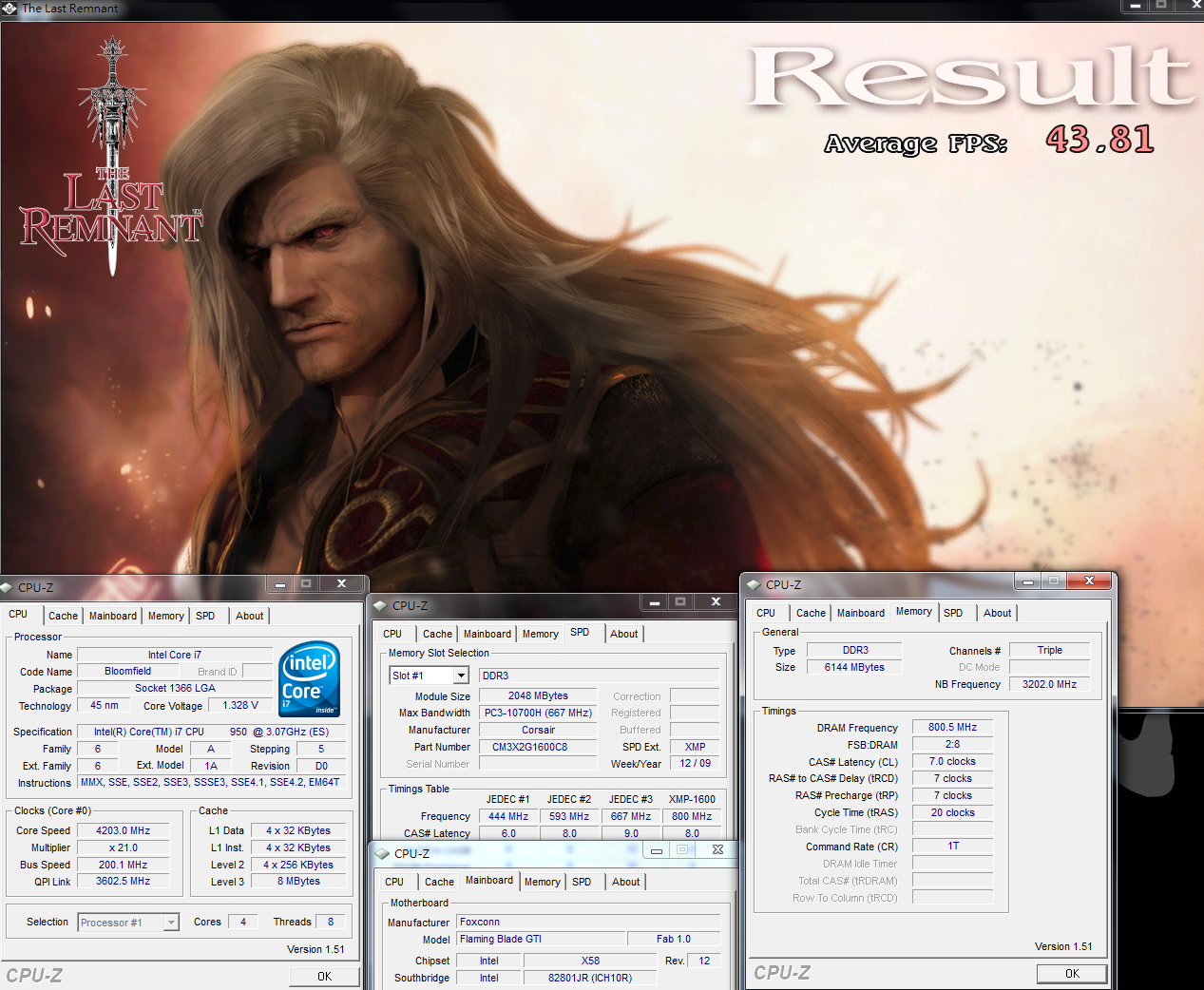Click the NB Frequency value 3202.0 MHz
Viewport: 1204px width, 990px height.
tap(1050, 684)
